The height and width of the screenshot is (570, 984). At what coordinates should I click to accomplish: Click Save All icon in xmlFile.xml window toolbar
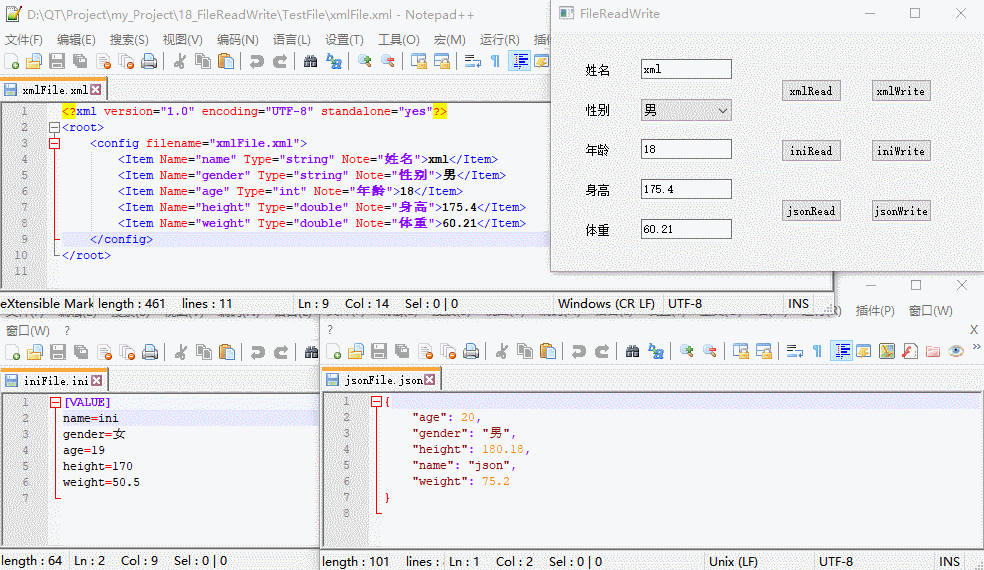(80, 61)
